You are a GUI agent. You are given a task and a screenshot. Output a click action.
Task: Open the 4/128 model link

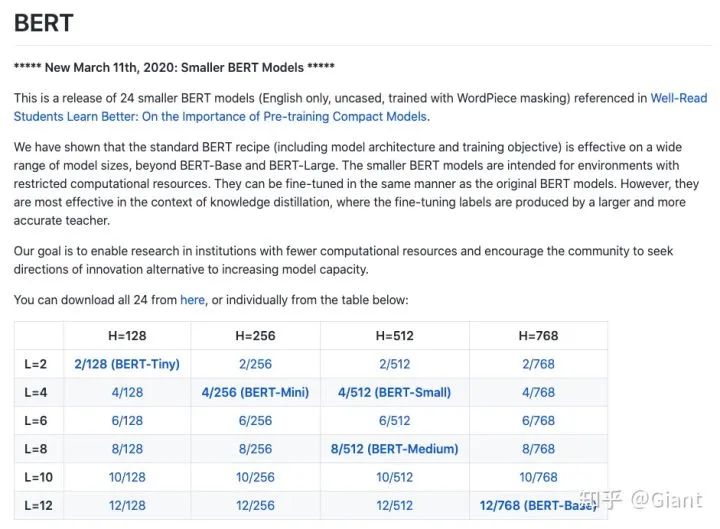(x=127, y=393)
